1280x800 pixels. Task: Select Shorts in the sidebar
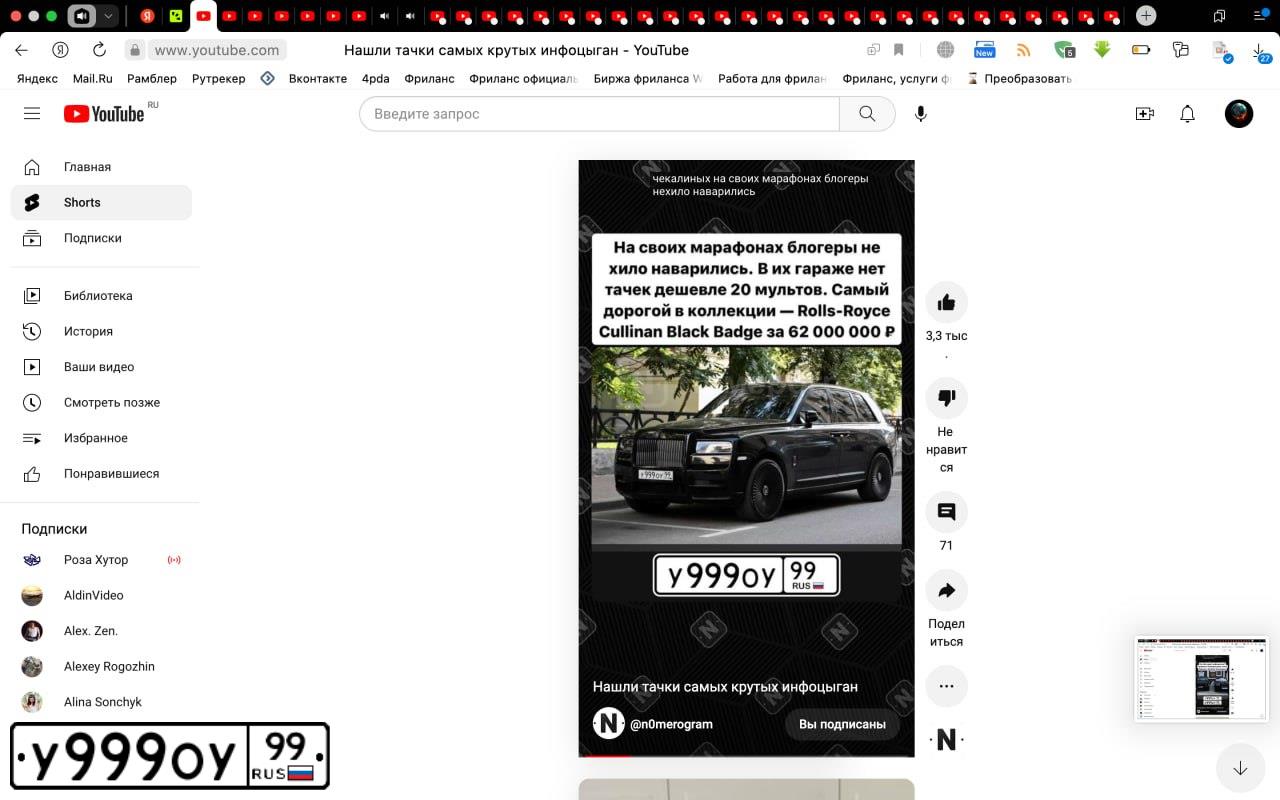pos(100,202)
